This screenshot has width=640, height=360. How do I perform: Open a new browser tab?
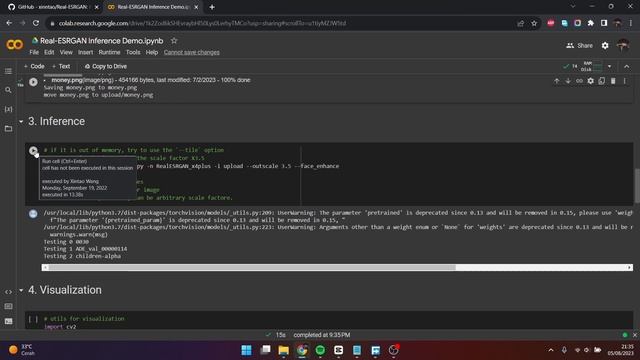(x=211, y=7)
